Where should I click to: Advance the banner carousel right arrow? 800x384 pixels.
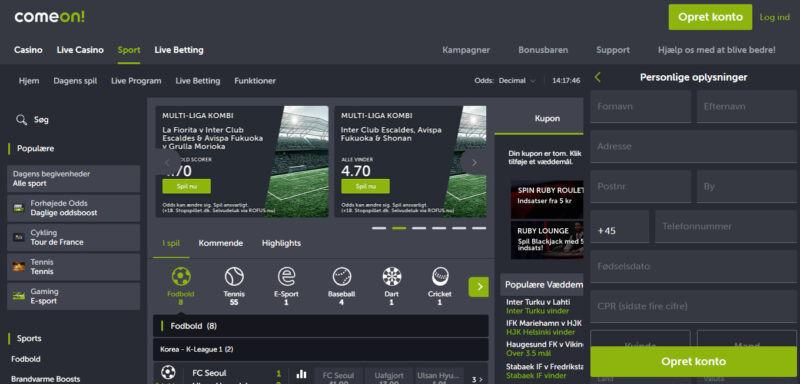click(474, 163)
